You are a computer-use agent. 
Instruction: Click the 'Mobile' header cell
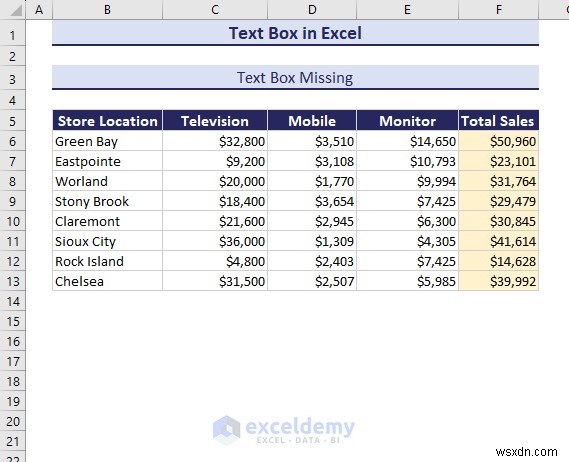tap(312, 120)
